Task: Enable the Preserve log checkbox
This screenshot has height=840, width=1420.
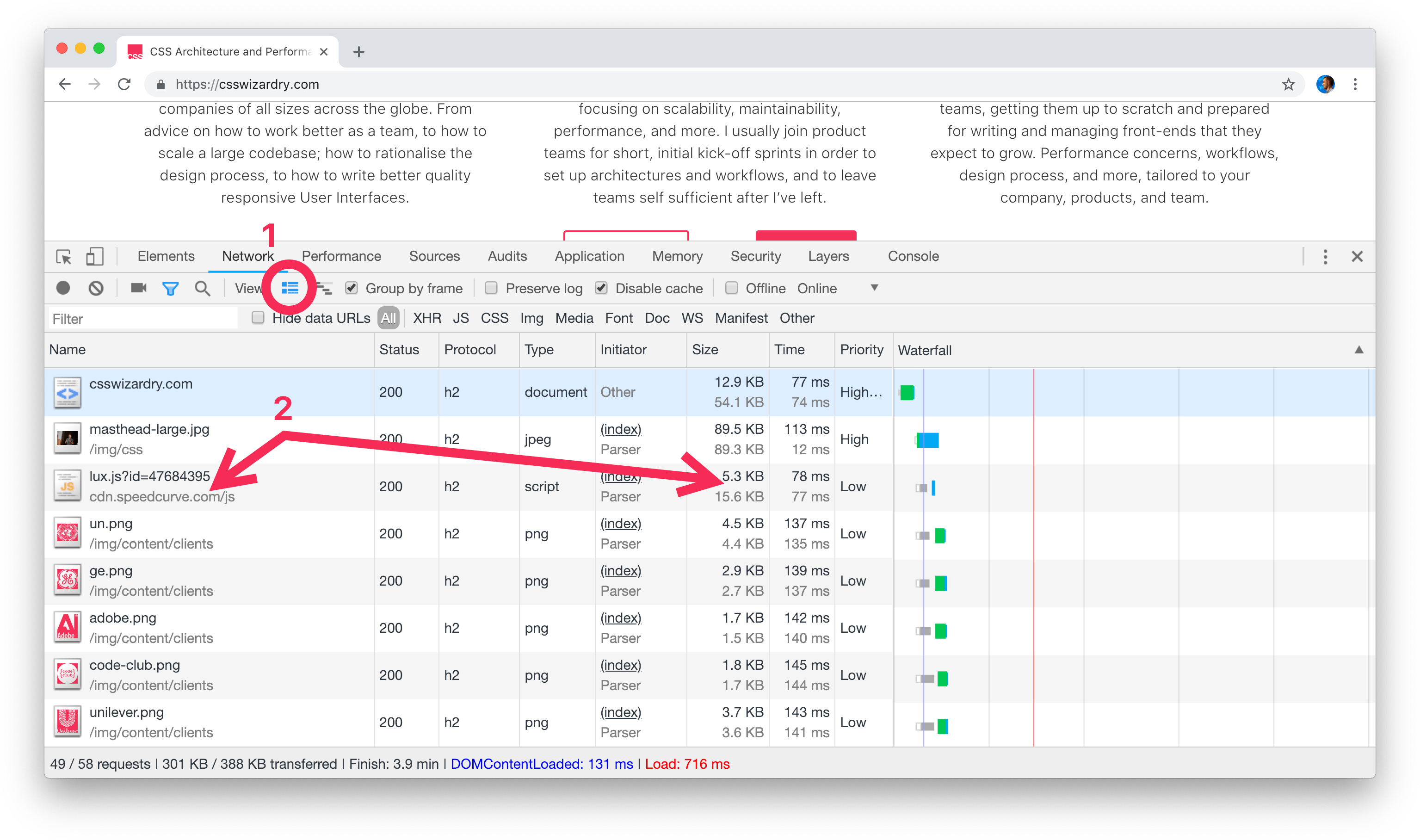Action: coord(491,288)
